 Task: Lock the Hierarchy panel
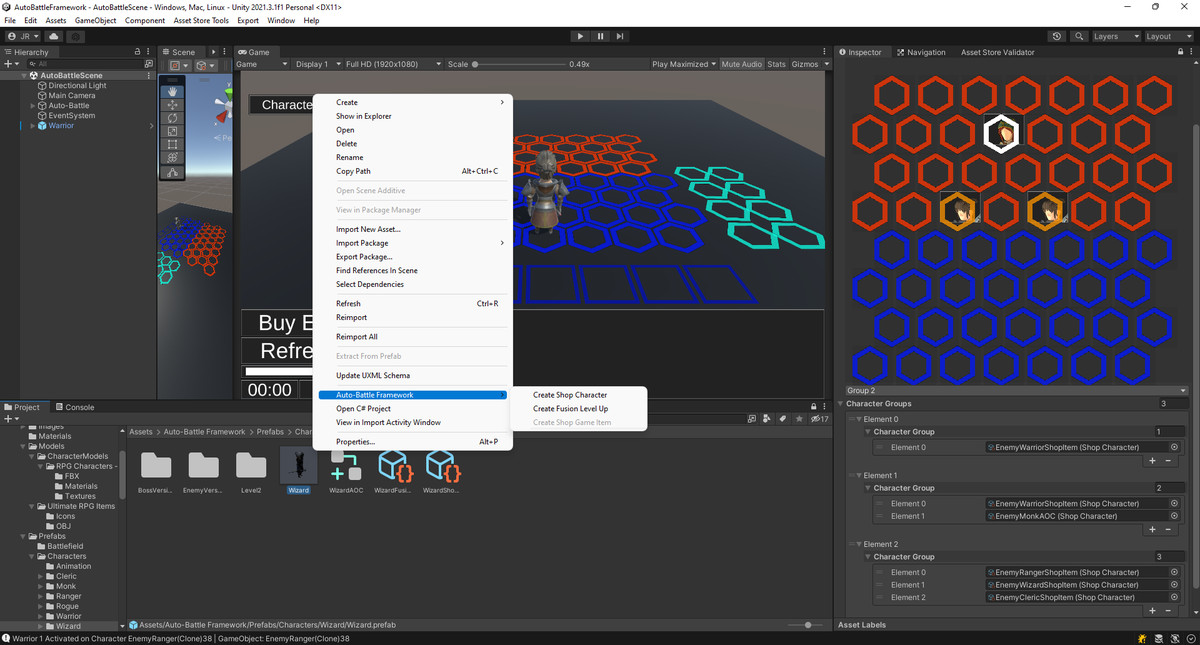click(137, 52)
